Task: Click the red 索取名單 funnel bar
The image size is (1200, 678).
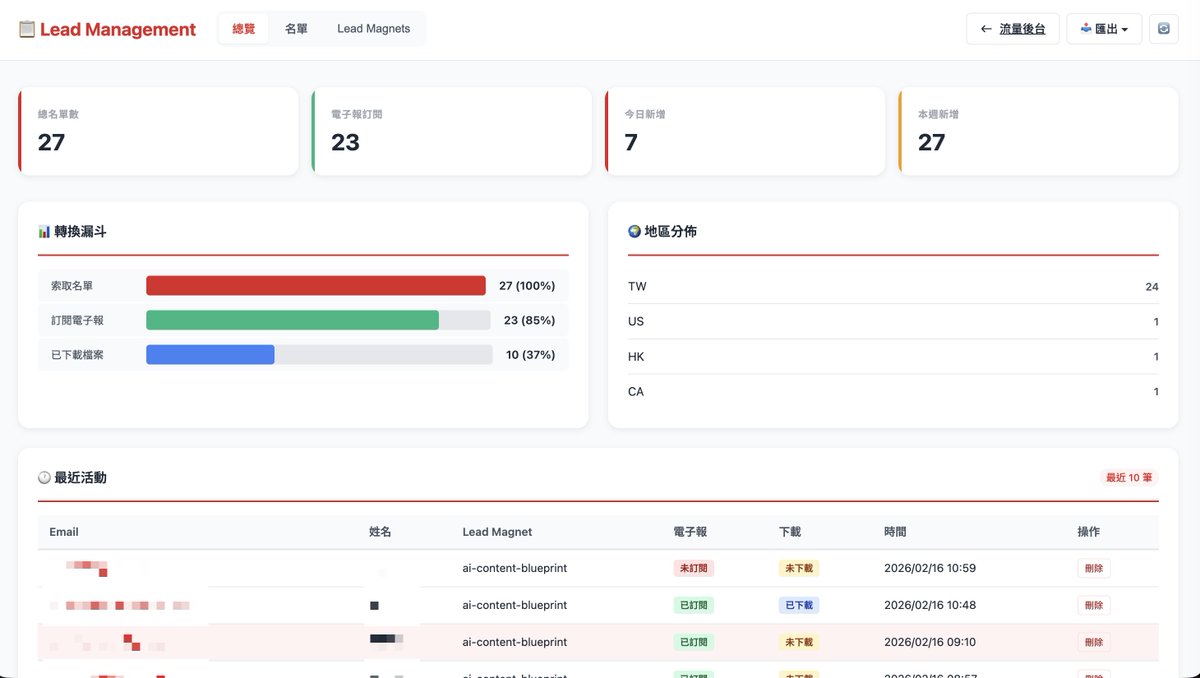Action: [316, 286]
